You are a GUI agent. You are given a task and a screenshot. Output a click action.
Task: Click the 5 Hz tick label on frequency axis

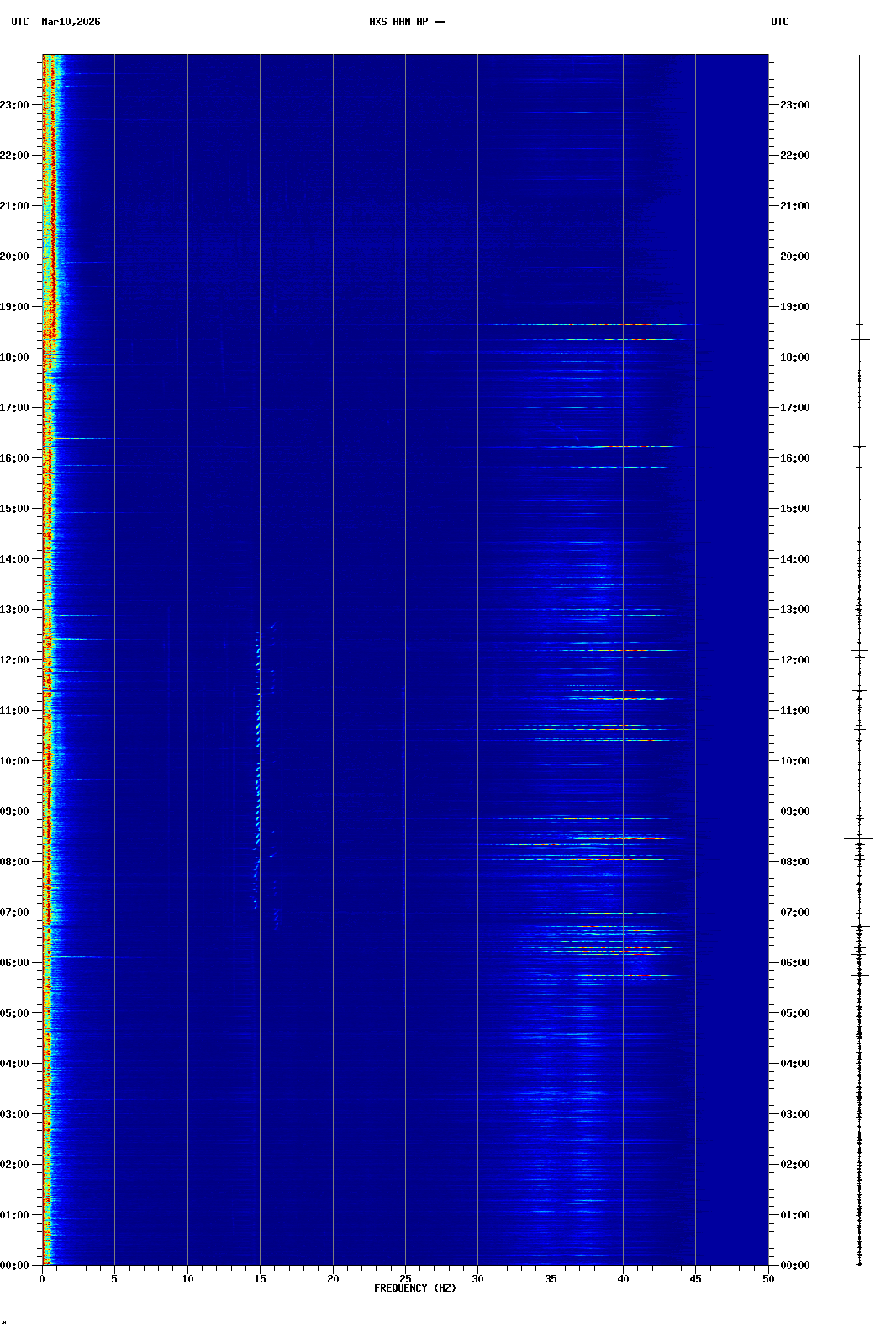114,1279
